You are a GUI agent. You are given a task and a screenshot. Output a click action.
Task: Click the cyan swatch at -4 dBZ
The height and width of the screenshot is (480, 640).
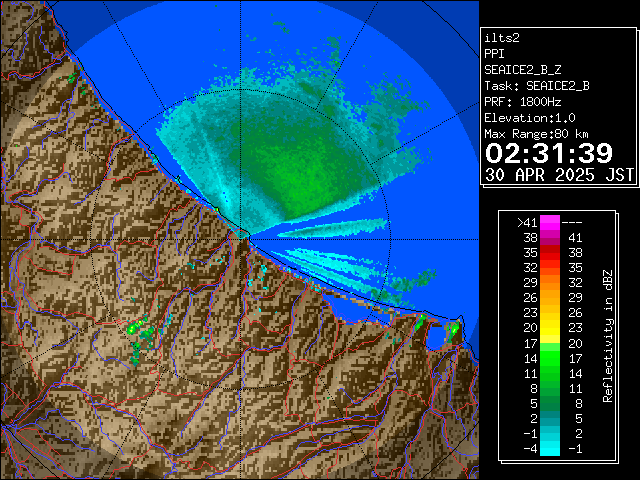coord(550,448)
